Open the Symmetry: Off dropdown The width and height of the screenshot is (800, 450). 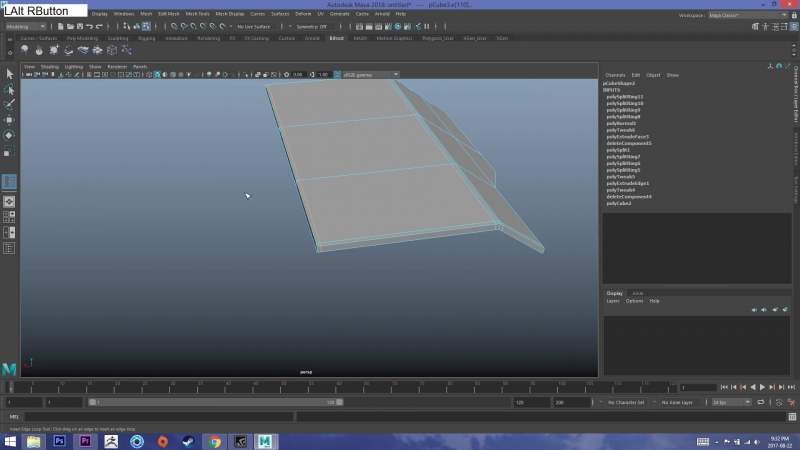pyautogui.click(x=314, y=27)
